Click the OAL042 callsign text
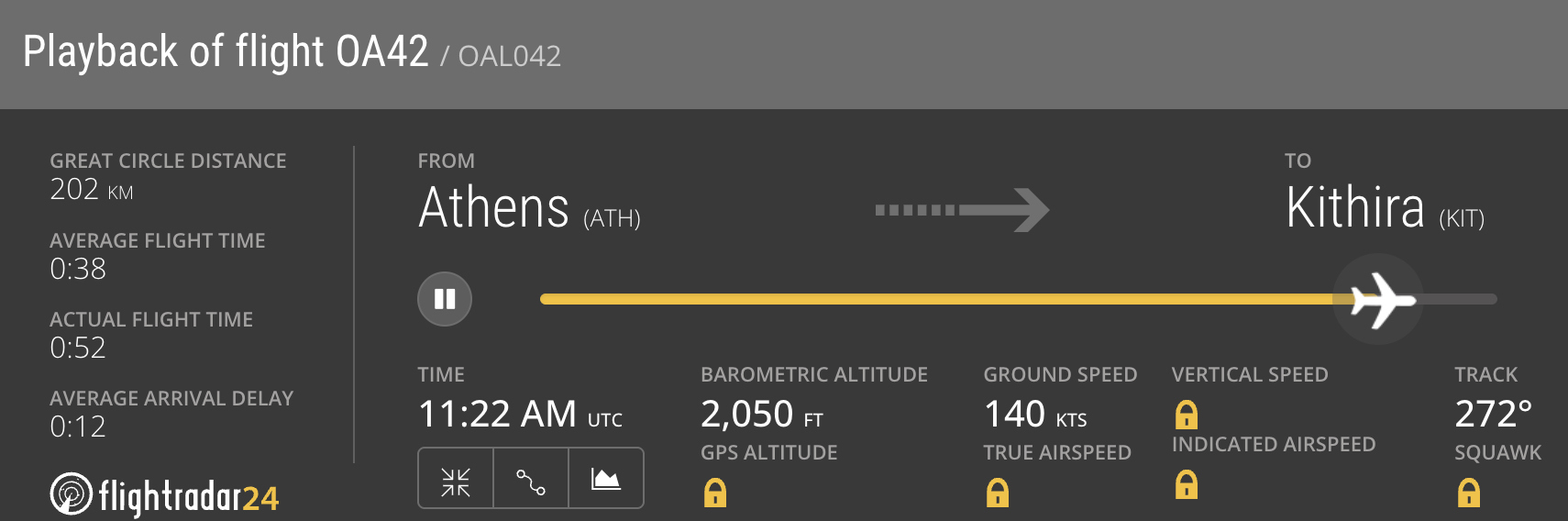 (509, 57)
